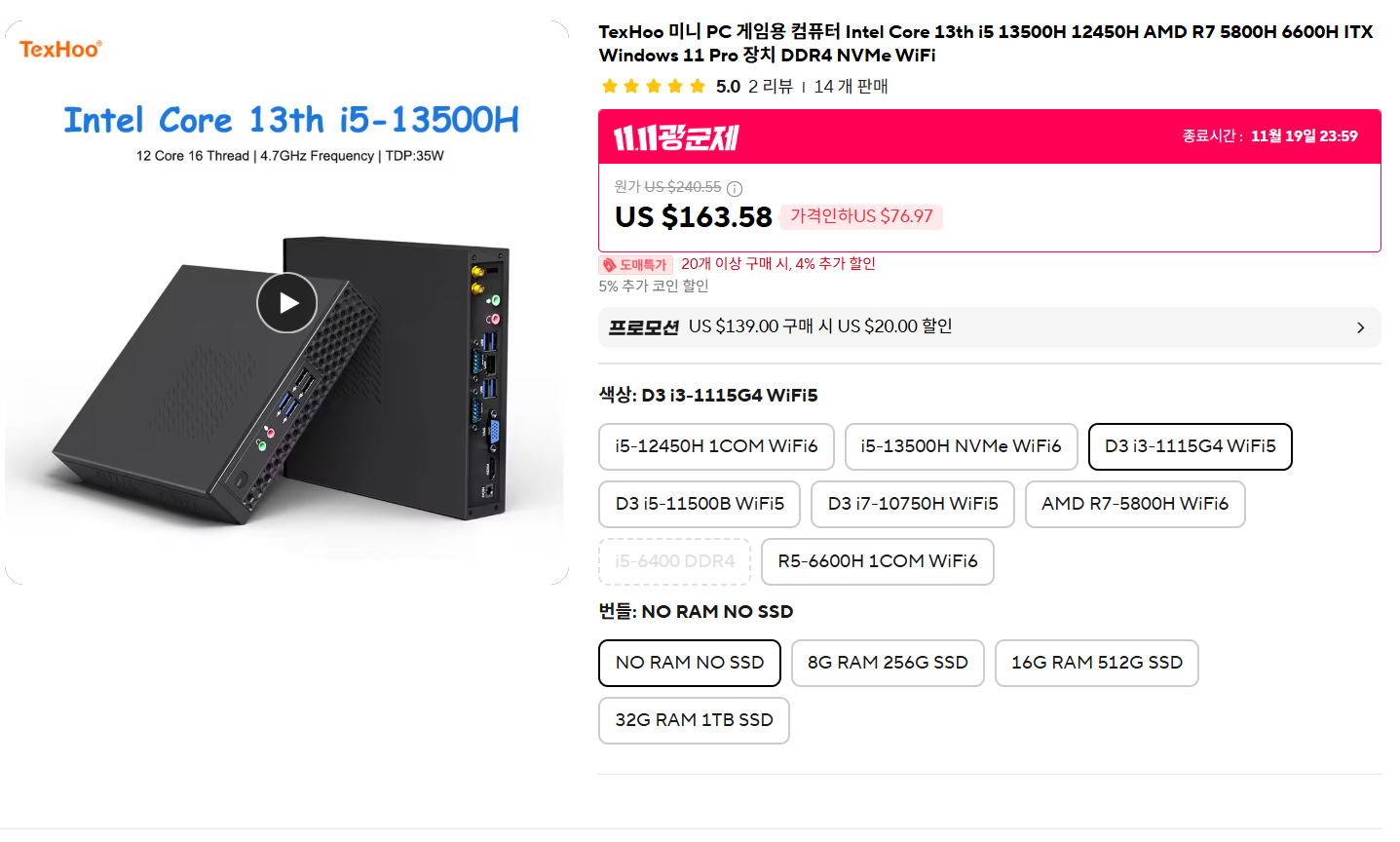Choose the D3 i5-11500B WiFi5 variant

[700, 504]
